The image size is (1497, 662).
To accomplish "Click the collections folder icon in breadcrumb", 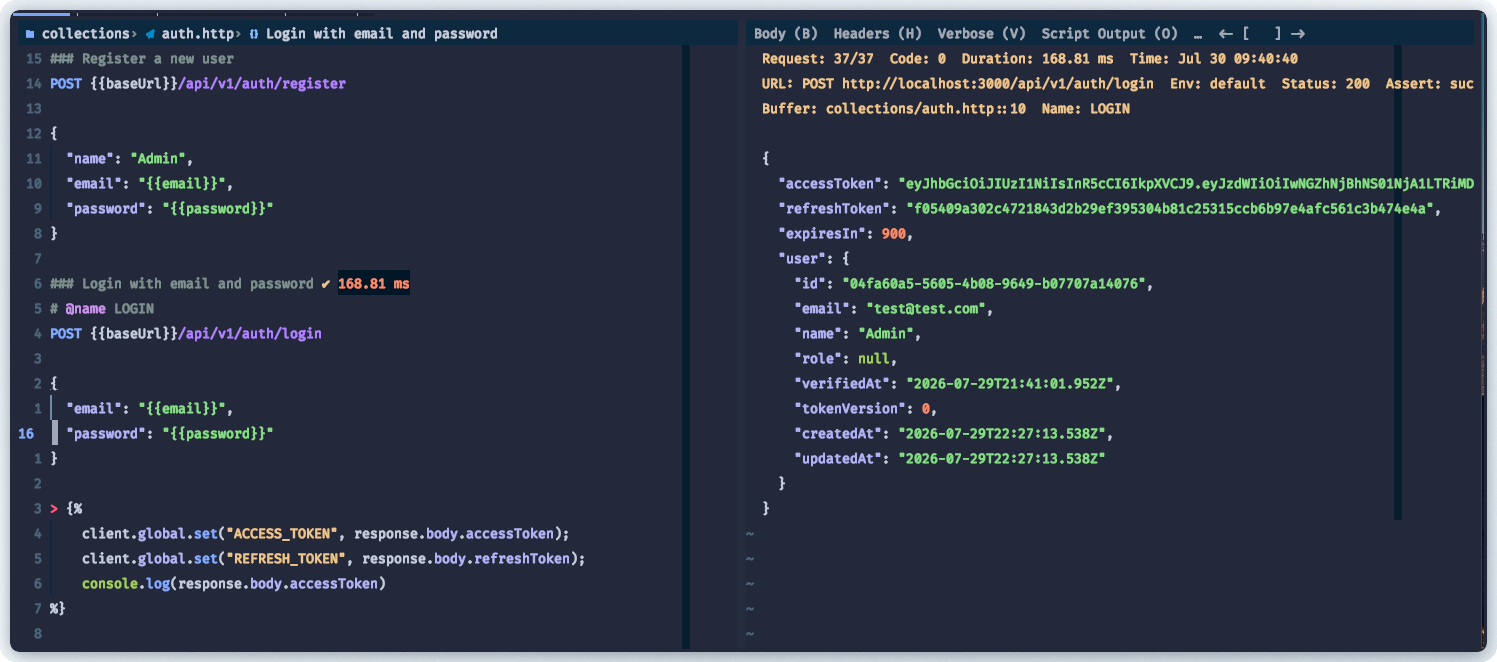I will point(30,34).
